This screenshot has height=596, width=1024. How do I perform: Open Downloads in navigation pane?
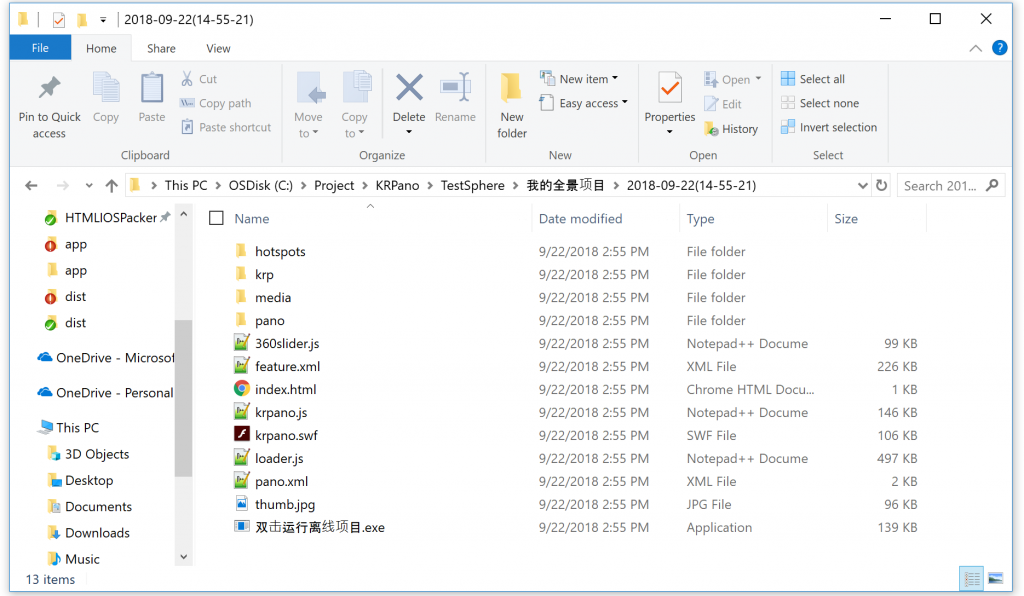pyautogui.click(x=89, y=533)
